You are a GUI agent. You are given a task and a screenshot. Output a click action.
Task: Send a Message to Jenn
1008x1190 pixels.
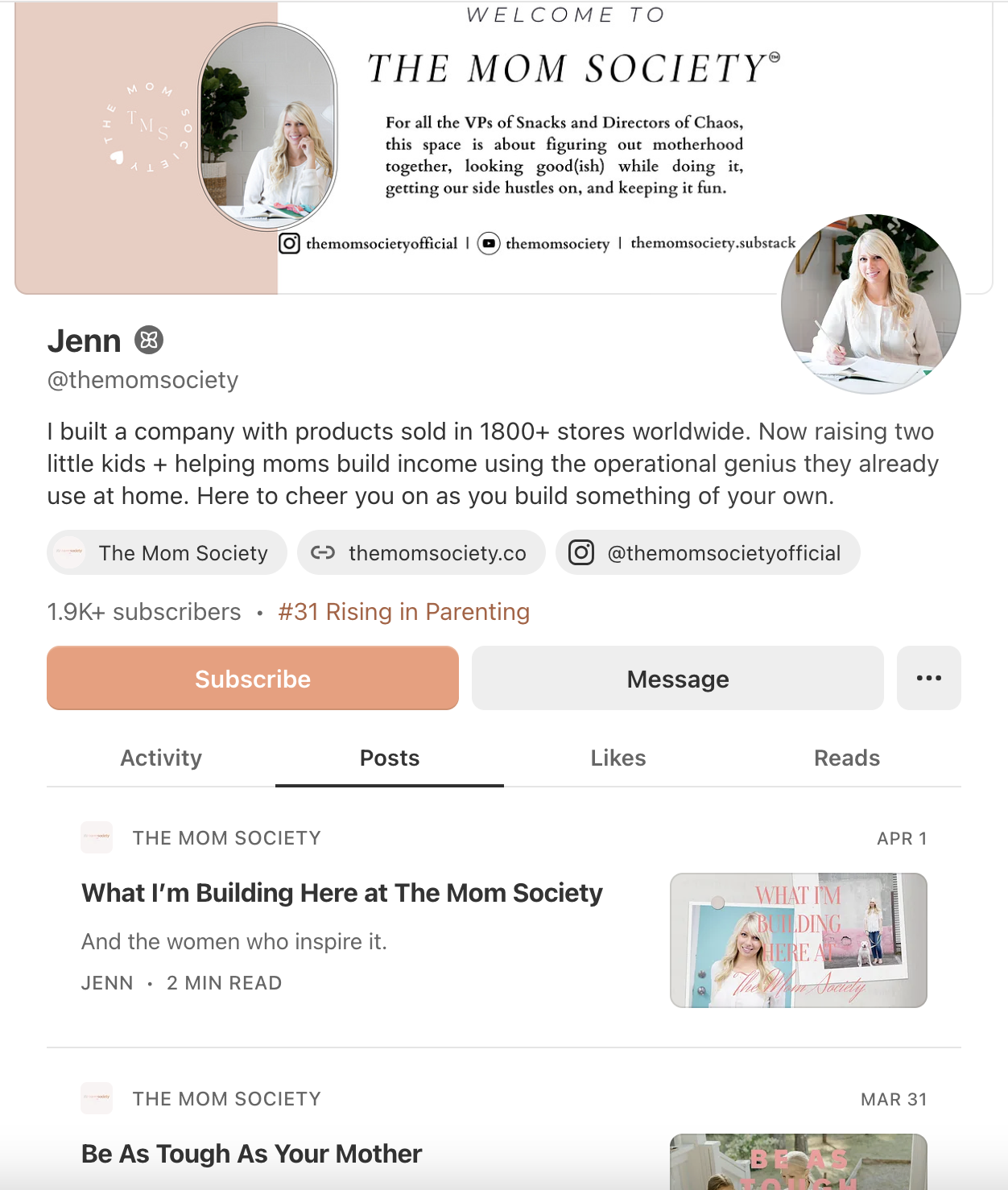pyautogui.click(x=678, y=678)
